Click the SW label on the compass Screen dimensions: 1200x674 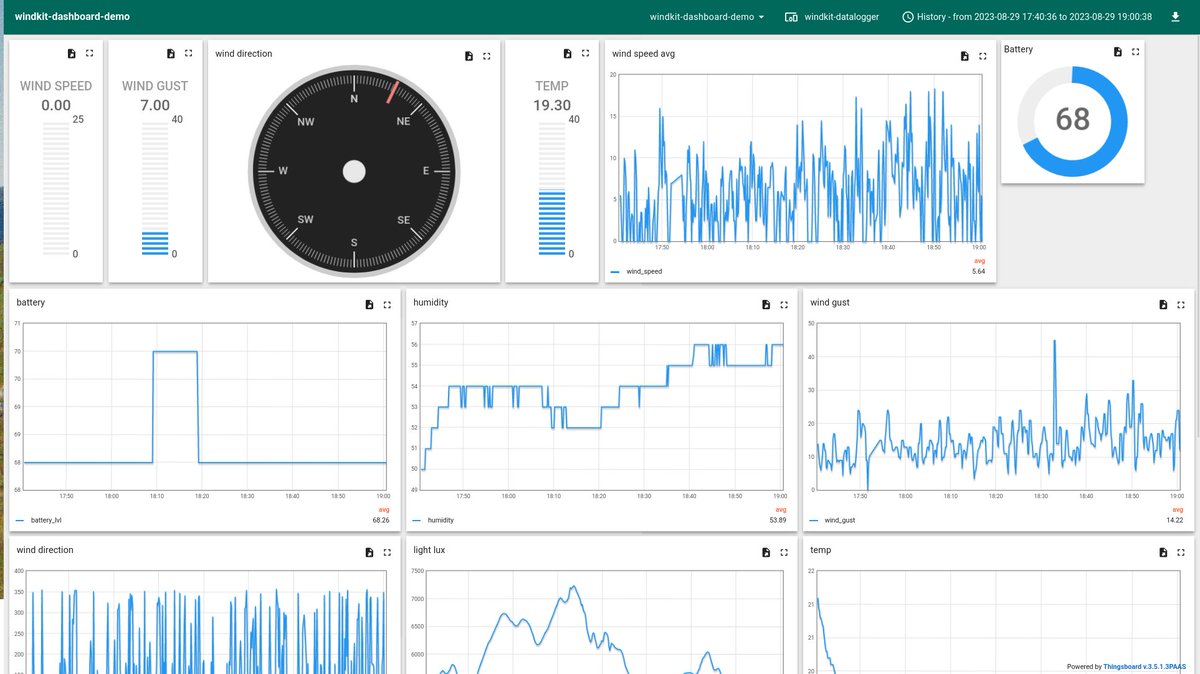(305, 220)
